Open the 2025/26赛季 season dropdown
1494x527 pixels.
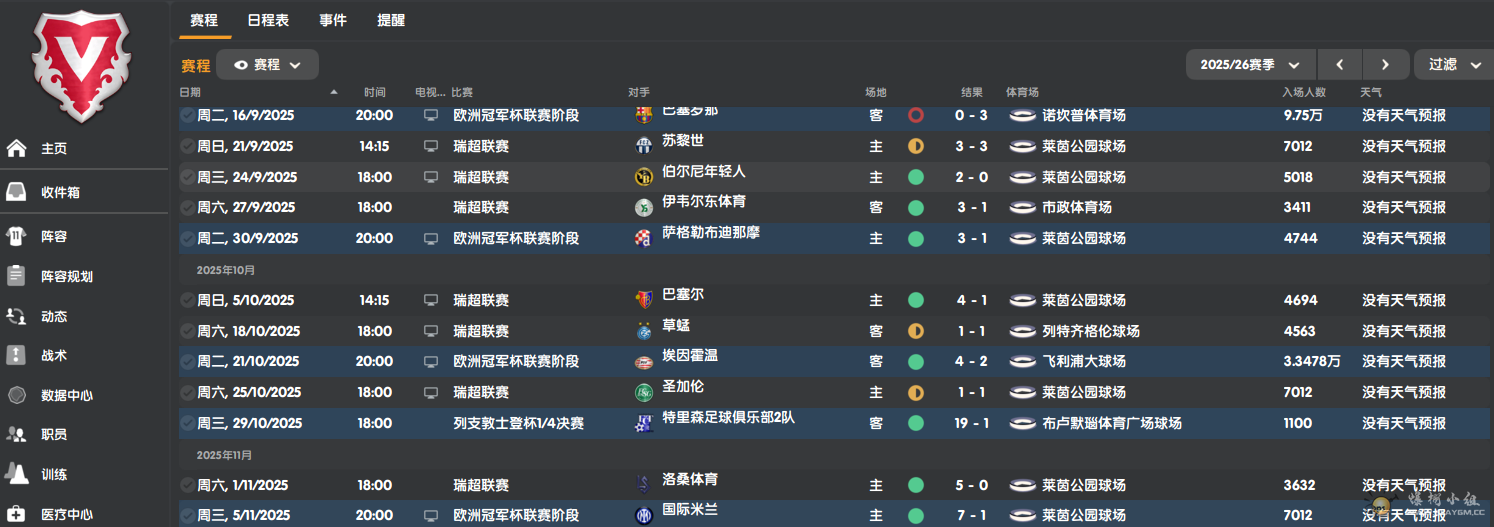pyautogui.click(x=1250, y=65)
